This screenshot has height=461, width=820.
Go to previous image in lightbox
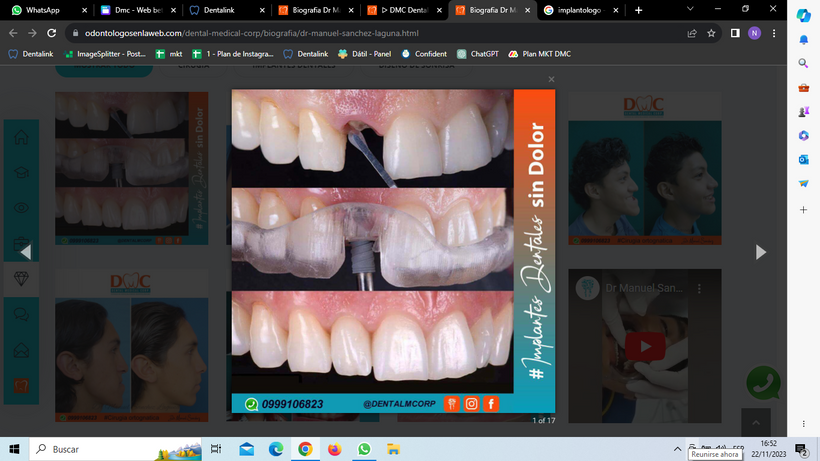pyautogui.click(x=26, y=252)
